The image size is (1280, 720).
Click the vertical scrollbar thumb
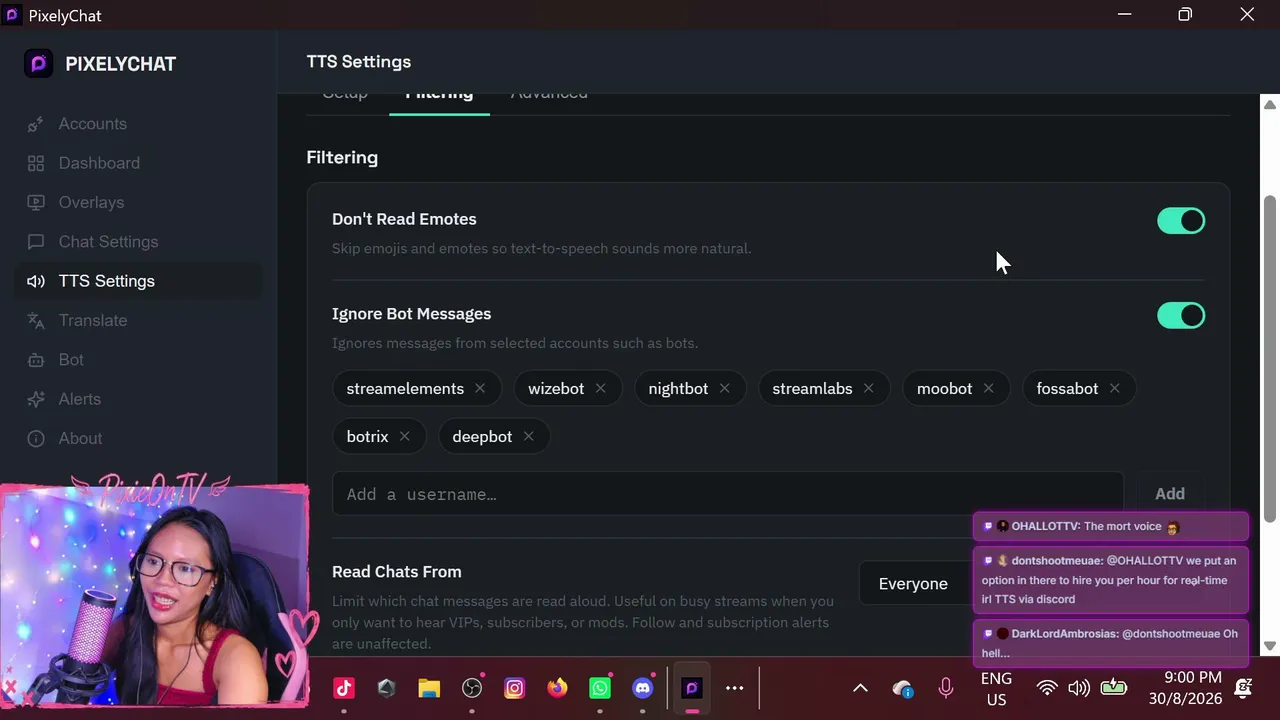[1270, 358]
